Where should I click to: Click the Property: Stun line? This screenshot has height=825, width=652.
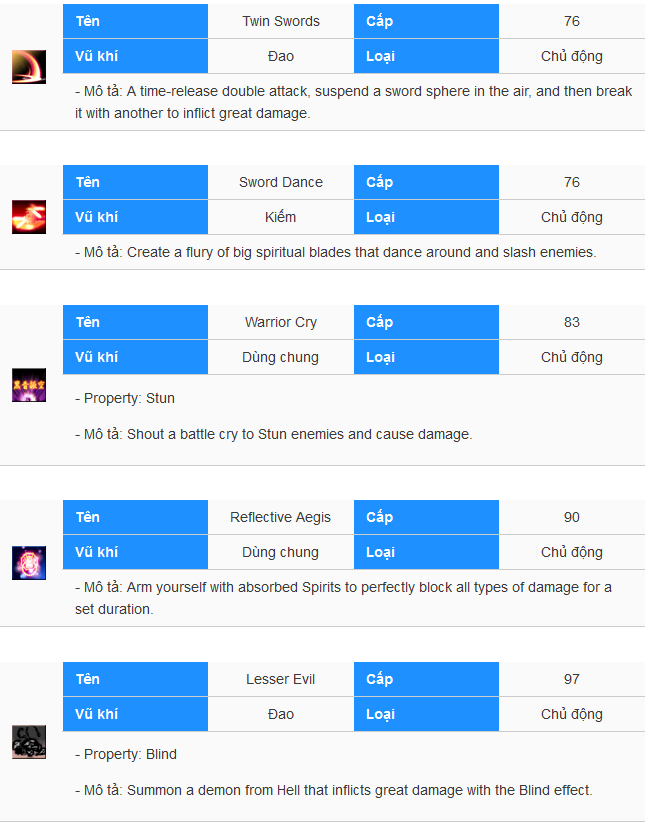tap(125, 398)
